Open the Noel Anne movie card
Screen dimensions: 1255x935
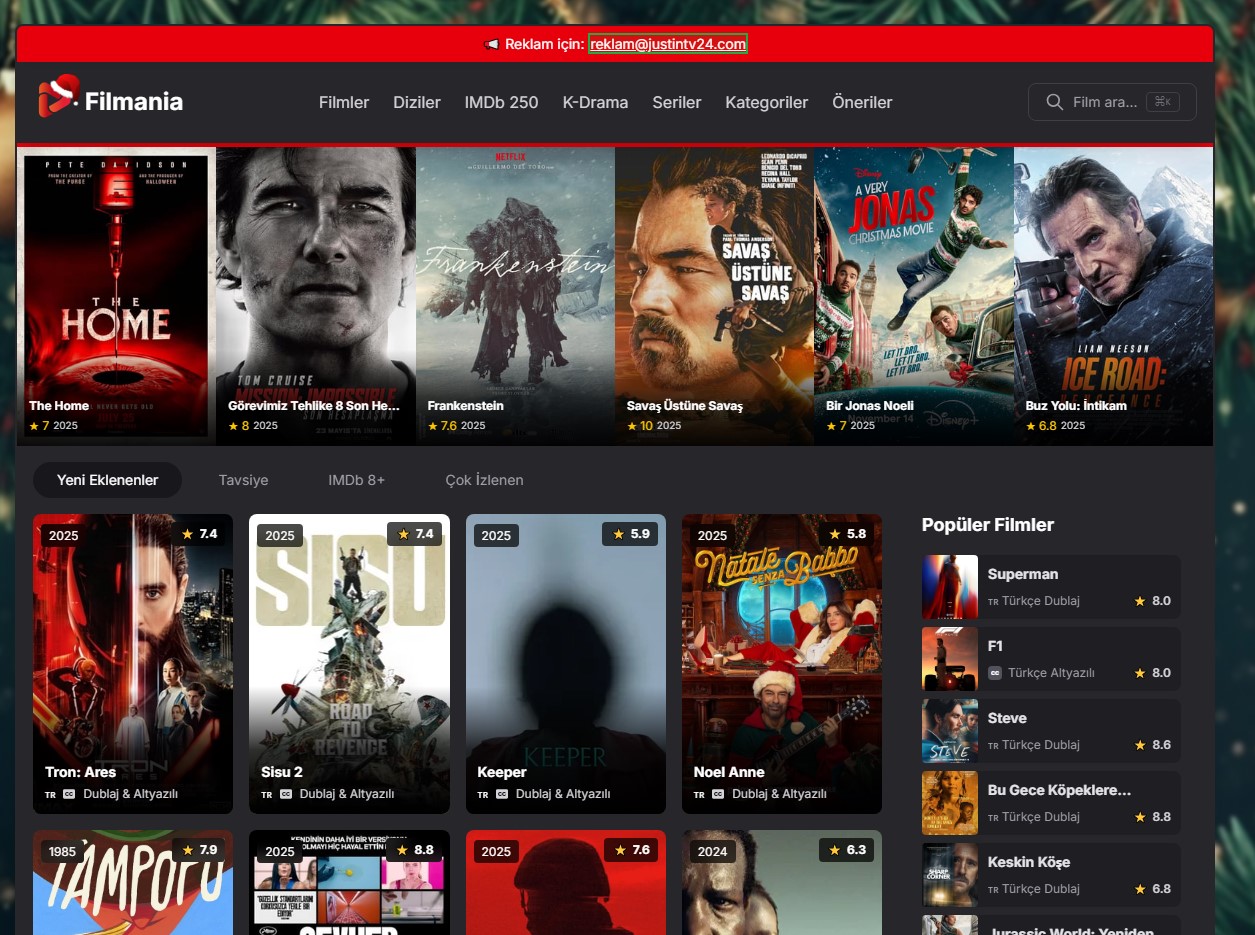click(x=781, y=663)
